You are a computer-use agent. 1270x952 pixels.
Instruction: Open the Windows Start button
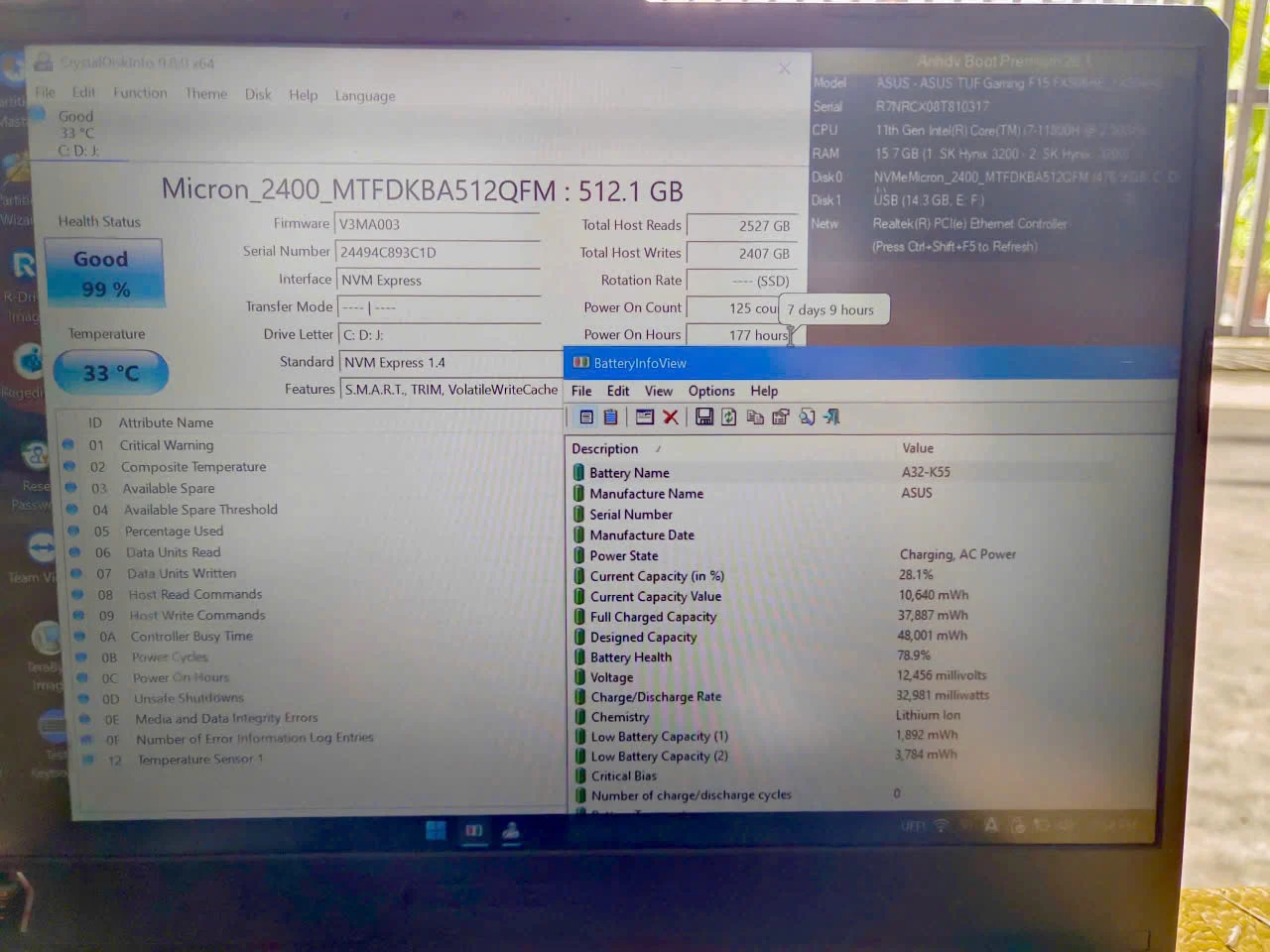coord(436,831)
